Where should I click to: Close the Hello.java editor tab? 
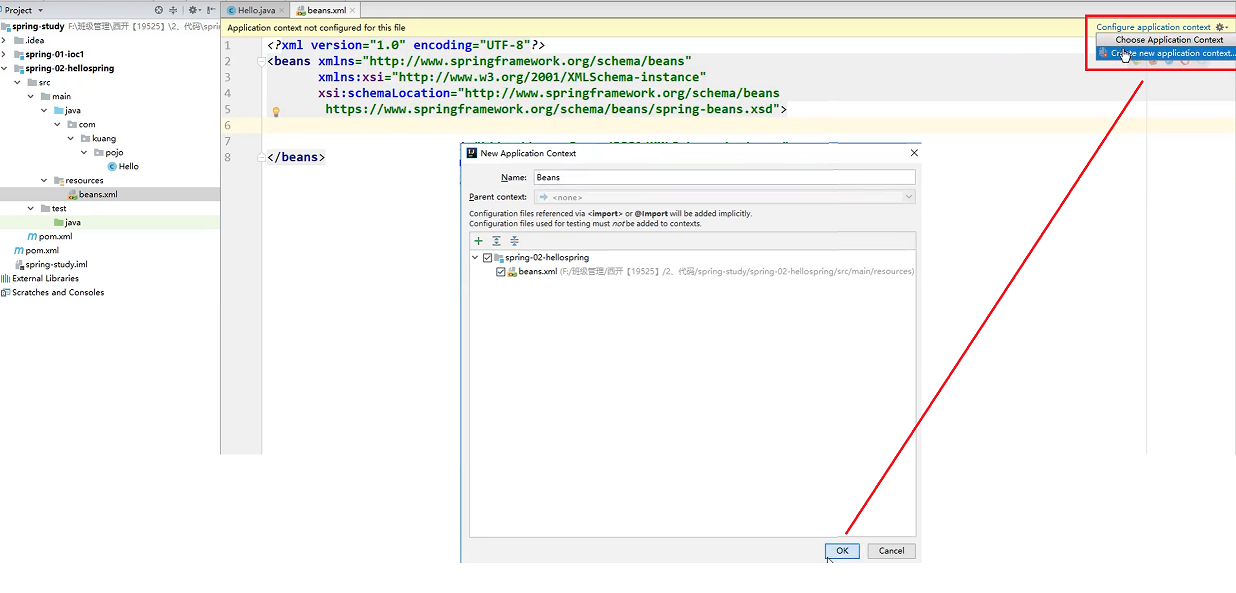coord(282,10)
